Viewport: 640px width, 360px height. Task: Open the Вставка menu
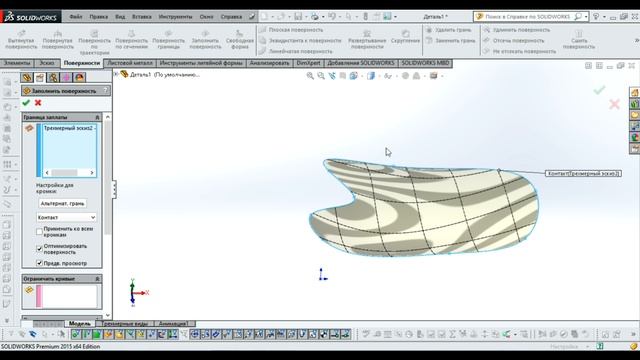pos(142,17)
